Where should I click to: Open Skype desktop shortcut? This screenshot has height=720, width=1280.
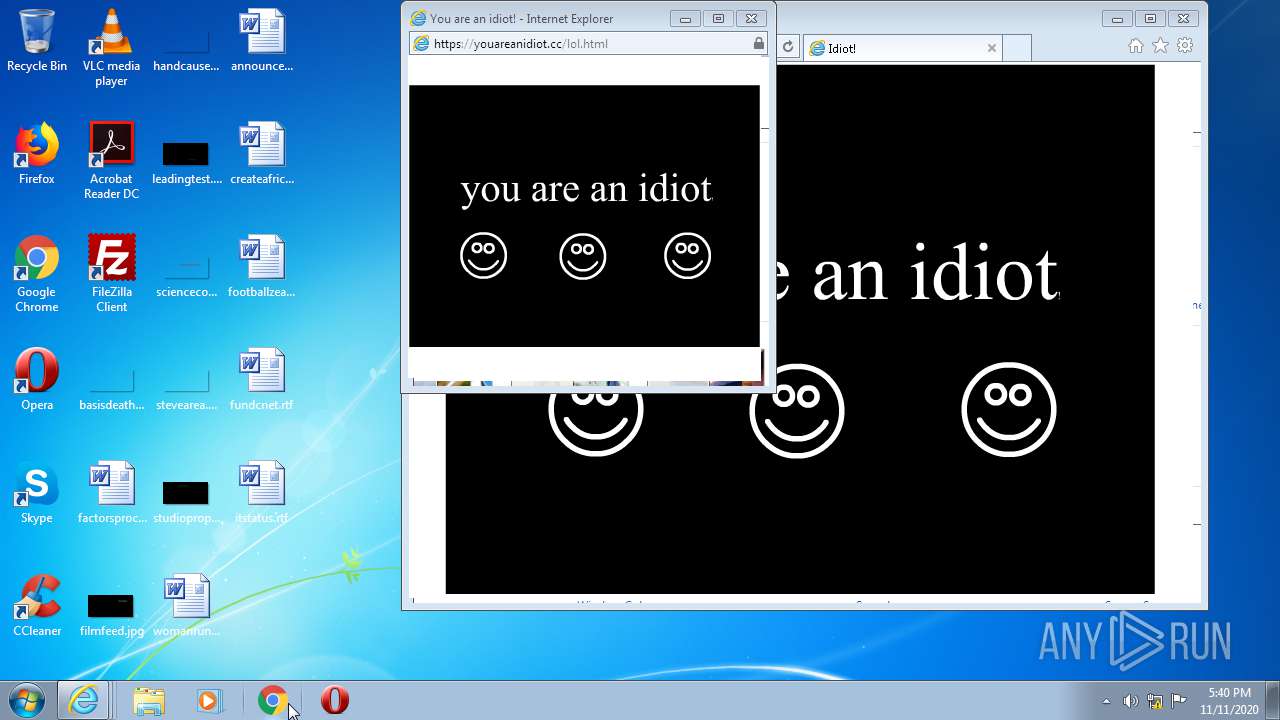tap(37, 492)
